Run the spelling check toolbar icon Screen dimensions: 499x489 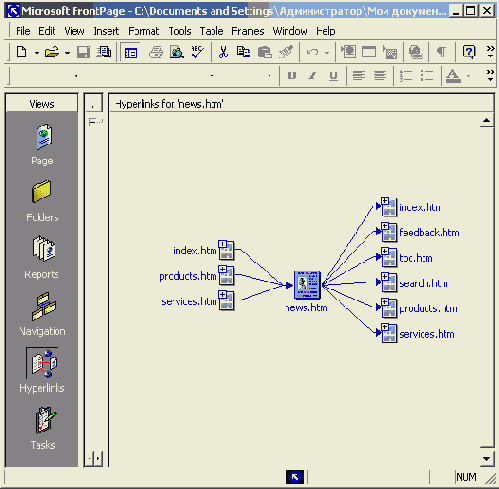click(x=198, y=52)
